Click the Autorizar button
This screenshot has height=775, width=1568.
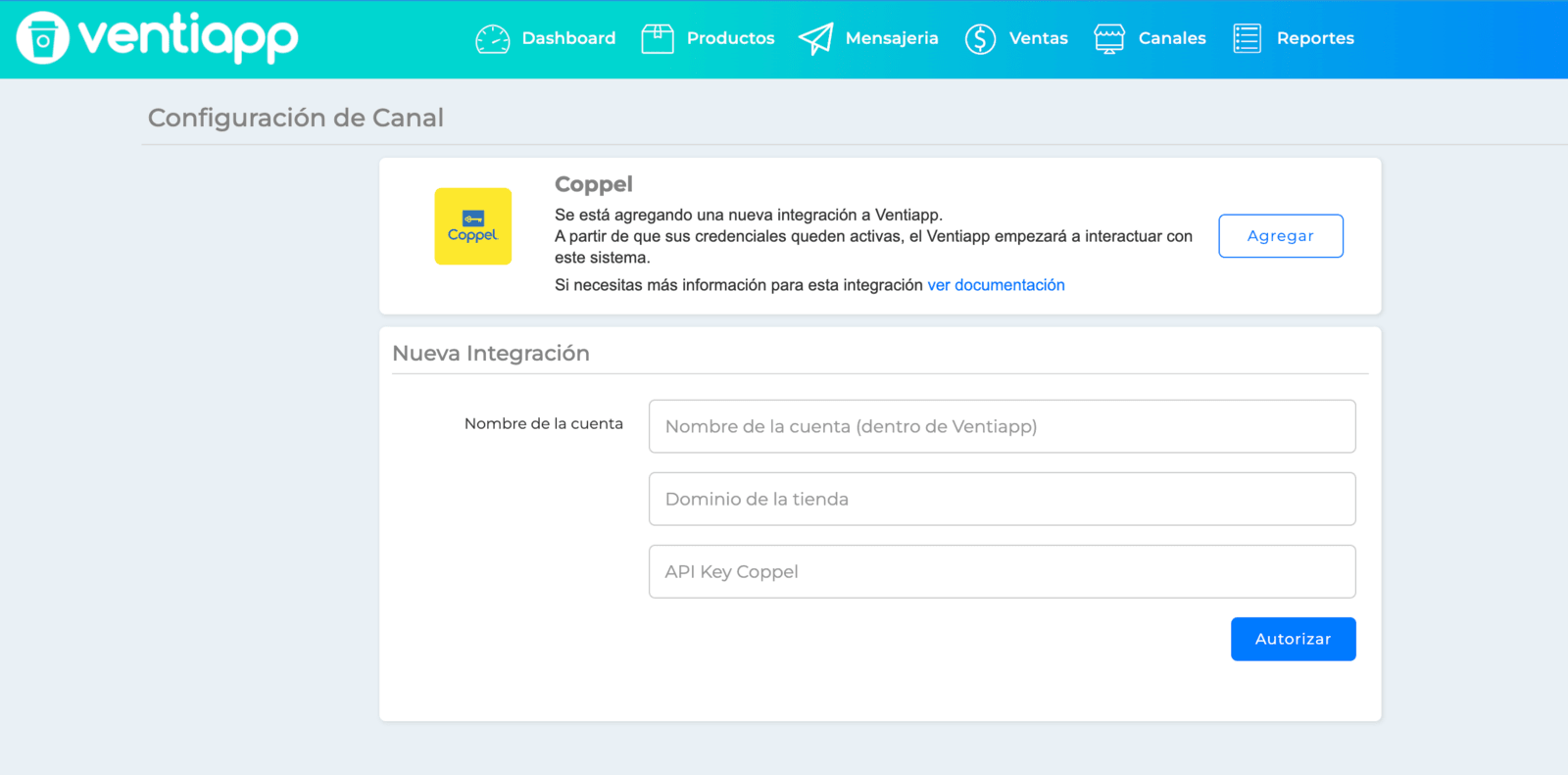[1294, 639]
